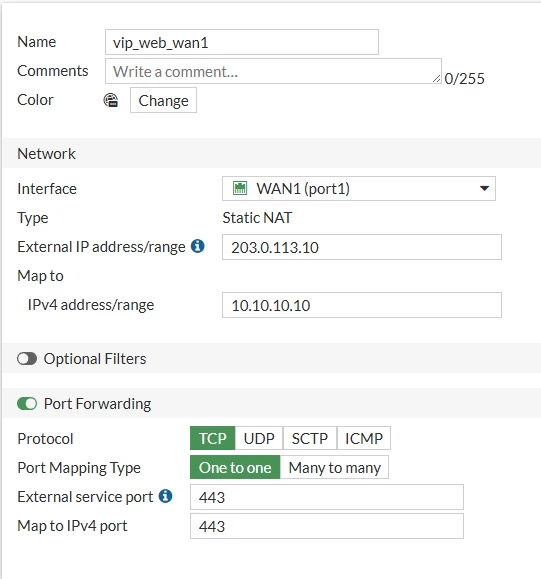The image size is (541, 579).
Task: Click the info icon beside External service port
Action: (165, 496)
